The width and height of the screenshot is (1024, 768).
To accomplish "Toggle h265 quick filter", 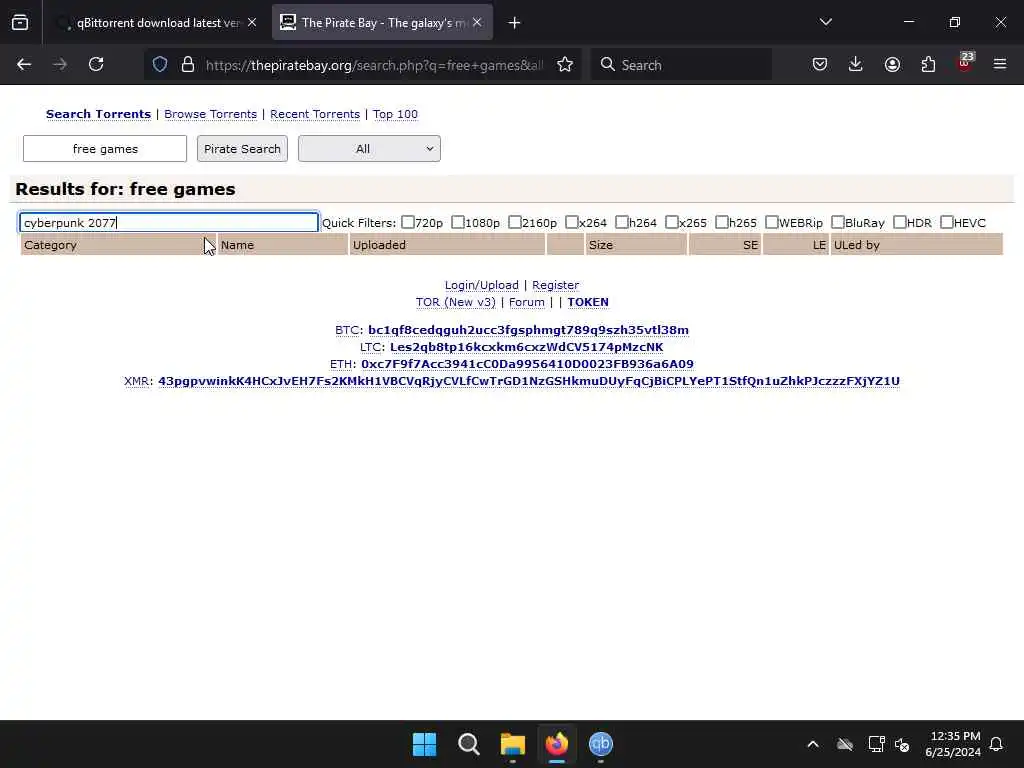I will click(722, 222).
